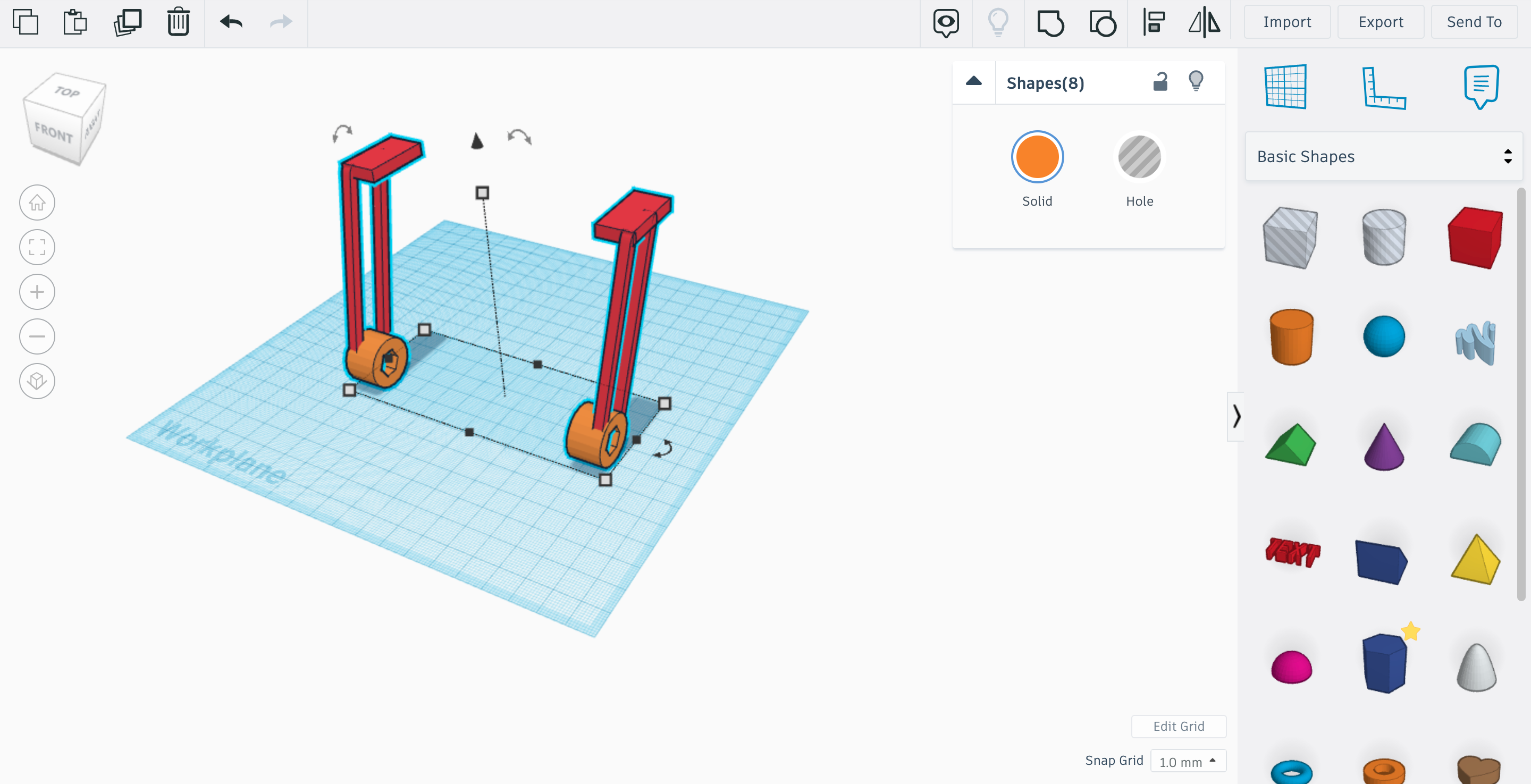Toggle shape visibility with the lightbulb in the Shapes panel
The height and width of the screenshot is (784, 1531).
[x=1196, y=81]
